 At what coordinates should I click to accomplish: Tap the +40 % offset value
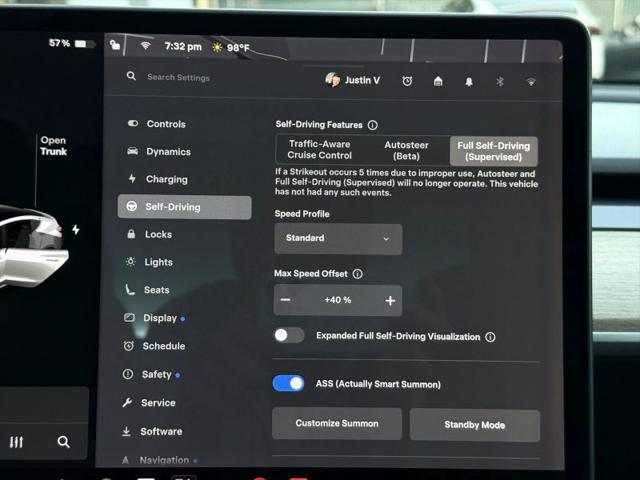coord(338,300)
